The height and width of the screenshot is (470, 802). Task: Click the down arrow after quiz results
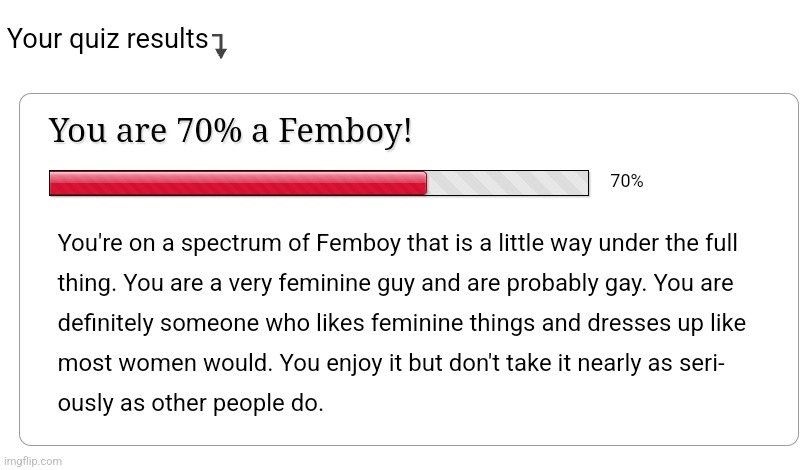219,47
